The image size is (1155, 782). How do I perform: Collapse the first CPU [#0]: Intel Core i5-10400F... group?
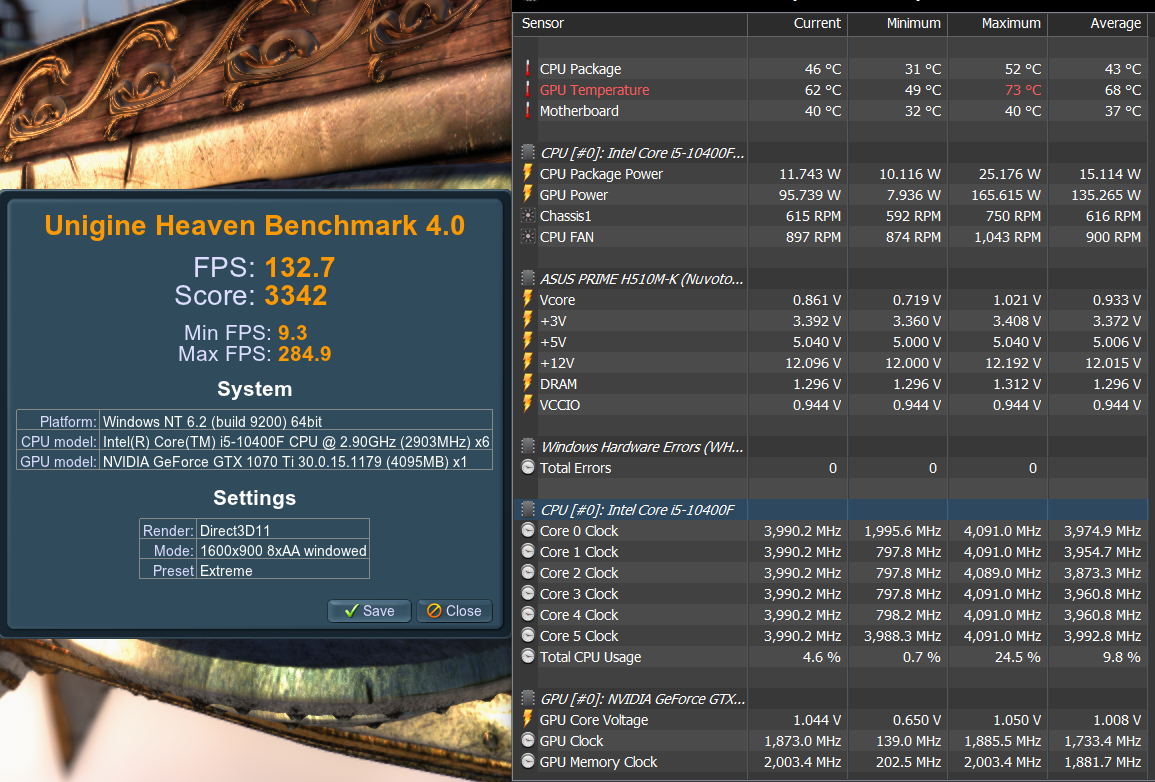(x=527, y=152)
